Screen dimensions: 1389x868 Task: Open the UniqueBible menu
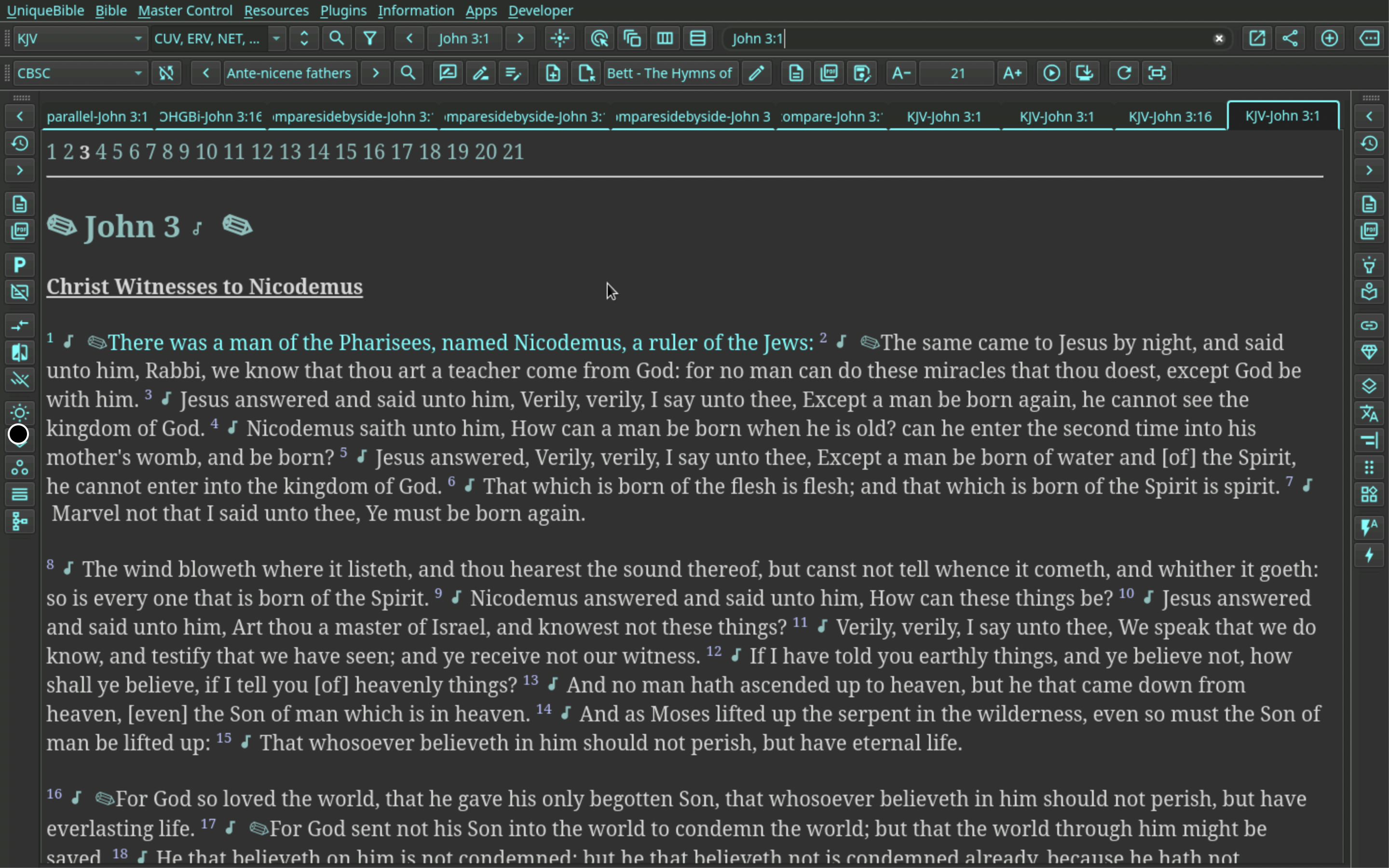click(45, 10)
